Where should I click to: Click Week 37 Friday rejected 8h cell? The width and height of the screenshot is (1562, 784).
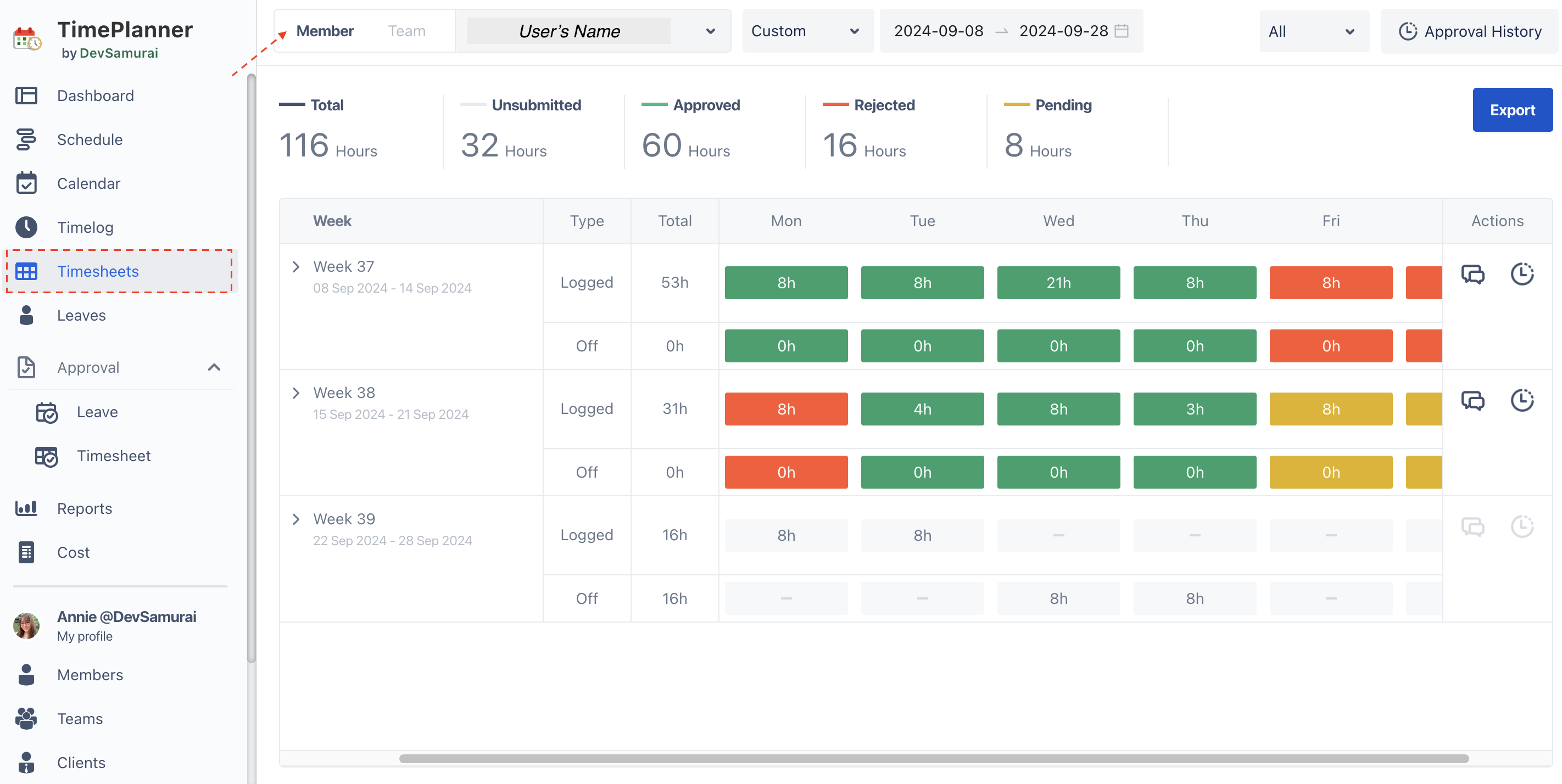point(1331,283)
